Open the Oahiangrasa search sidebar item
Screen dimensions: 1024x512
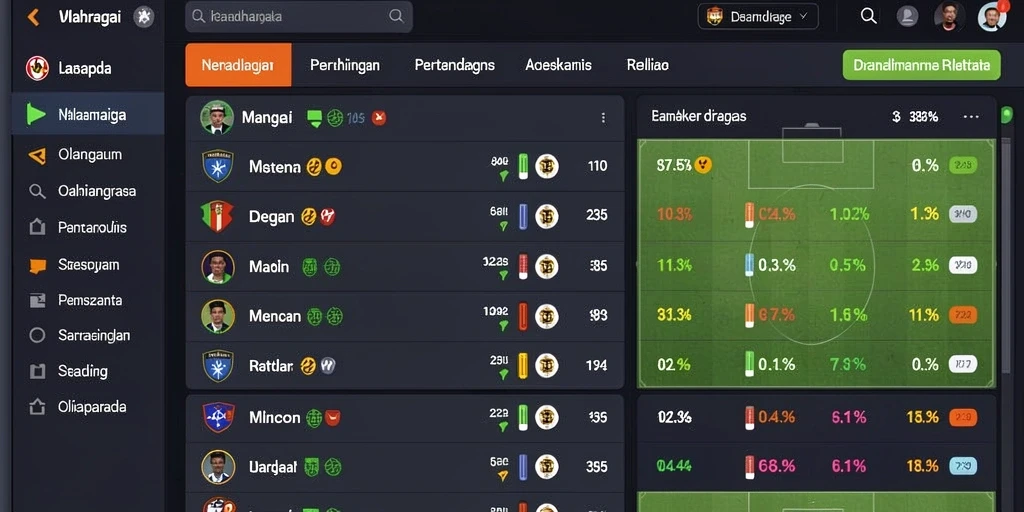coord(83,191)
